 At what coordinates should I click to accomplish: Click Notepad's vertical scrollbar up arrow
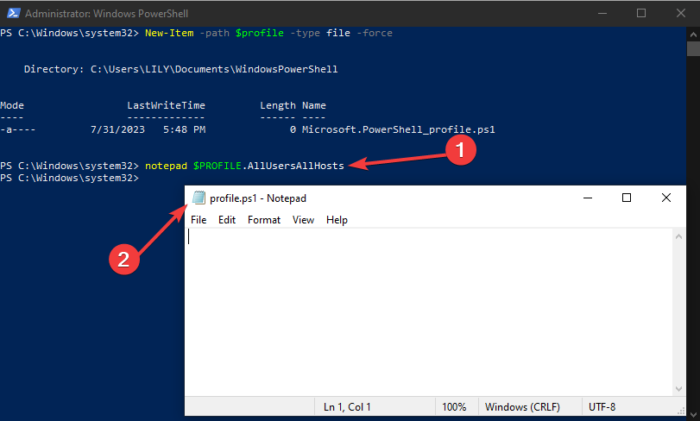tap(679, 237)
